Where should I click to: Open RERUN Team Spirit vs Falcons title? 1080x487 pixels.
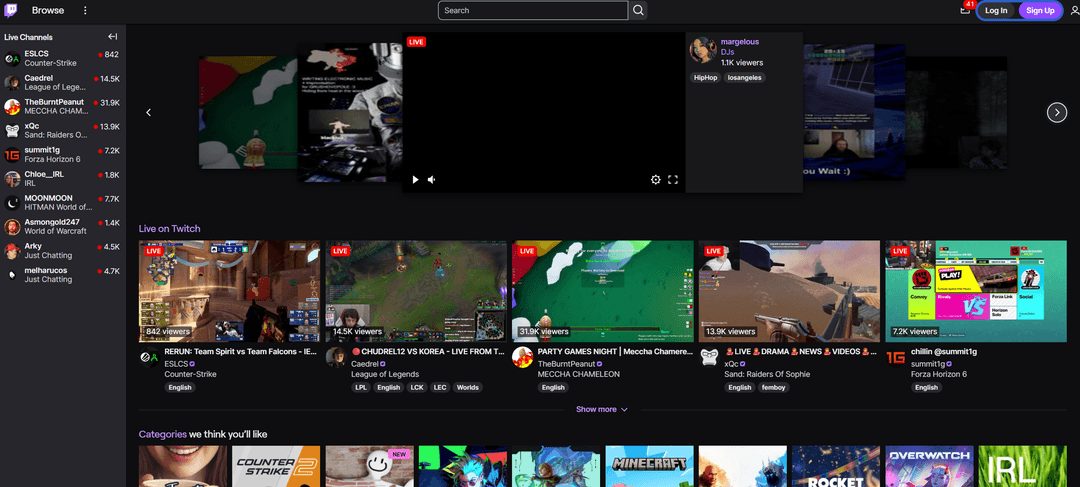coord(241,351)
